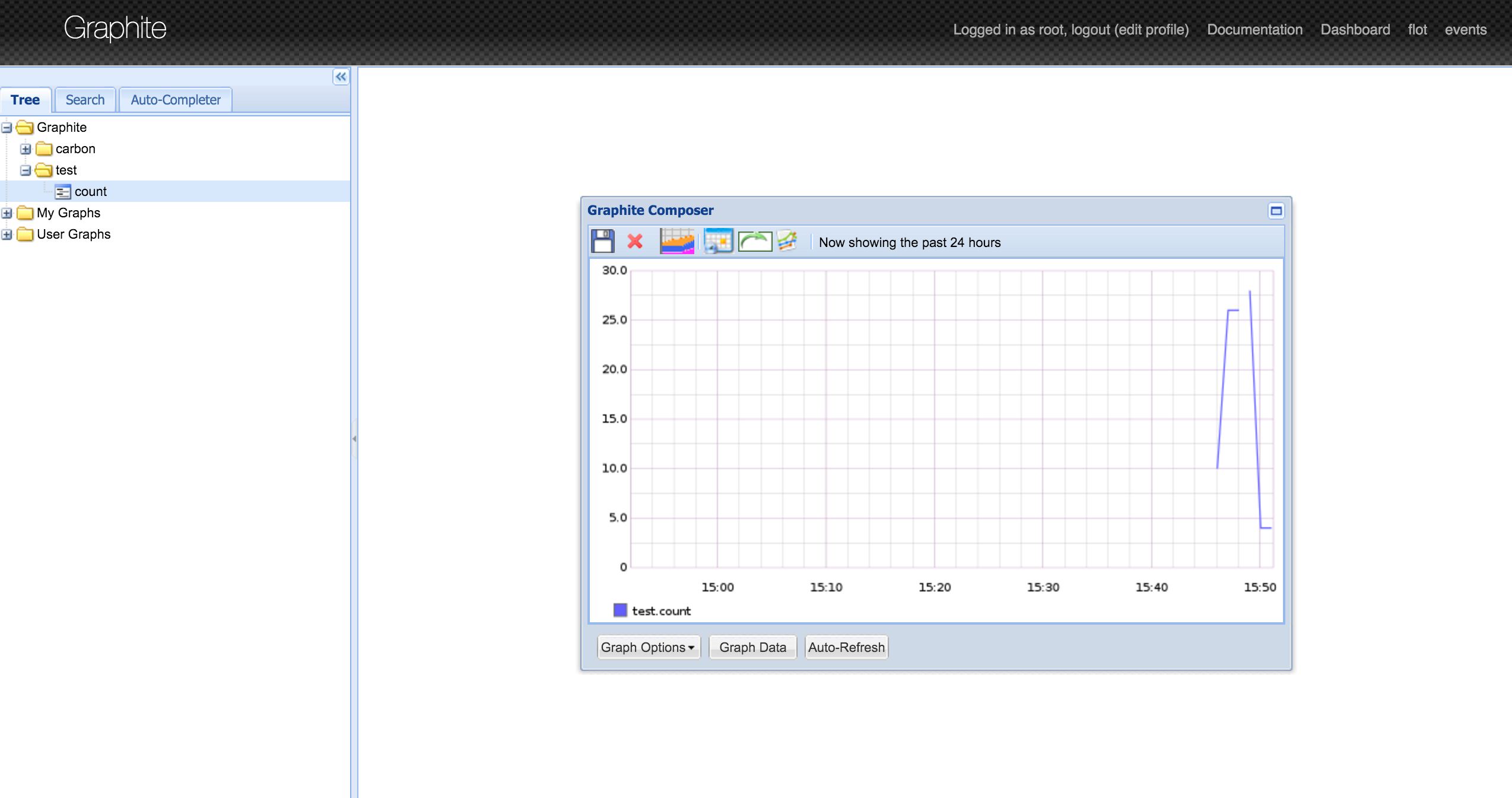
Task: Click the multicolor line chart paper icon
Action: point(787,242)
